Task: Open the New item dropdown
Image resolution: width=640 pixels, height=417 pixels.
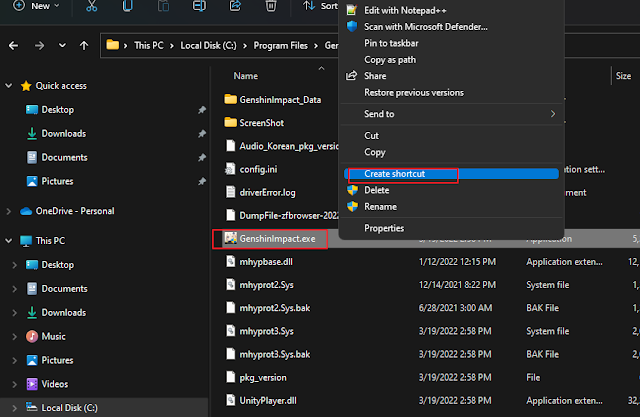Action: (x=36, y=6)
